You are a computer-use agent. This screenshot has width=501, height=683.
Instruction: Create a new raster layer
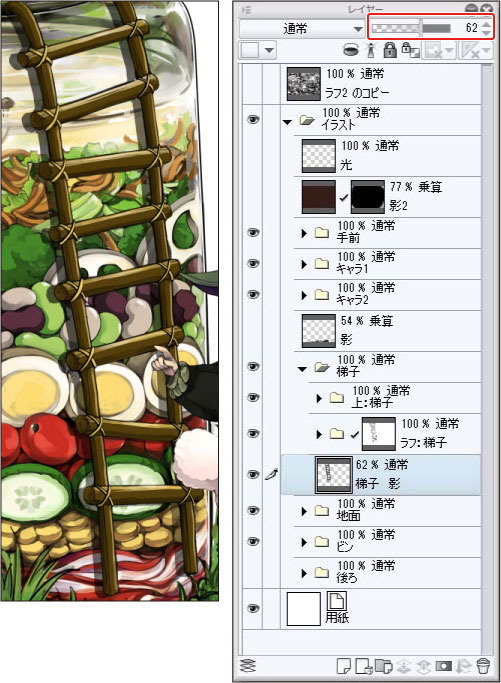pos(344,666)
